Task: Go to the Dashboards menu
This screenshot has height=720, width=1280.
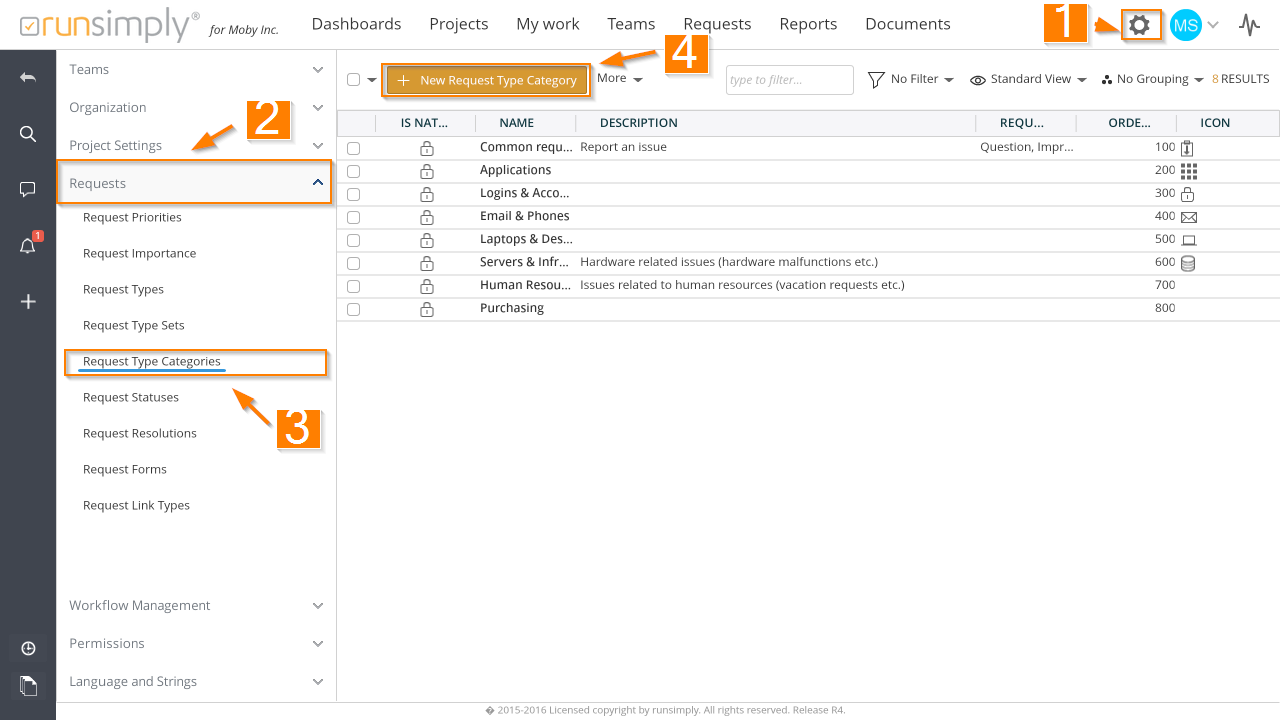Action: [x=356, y=24]
